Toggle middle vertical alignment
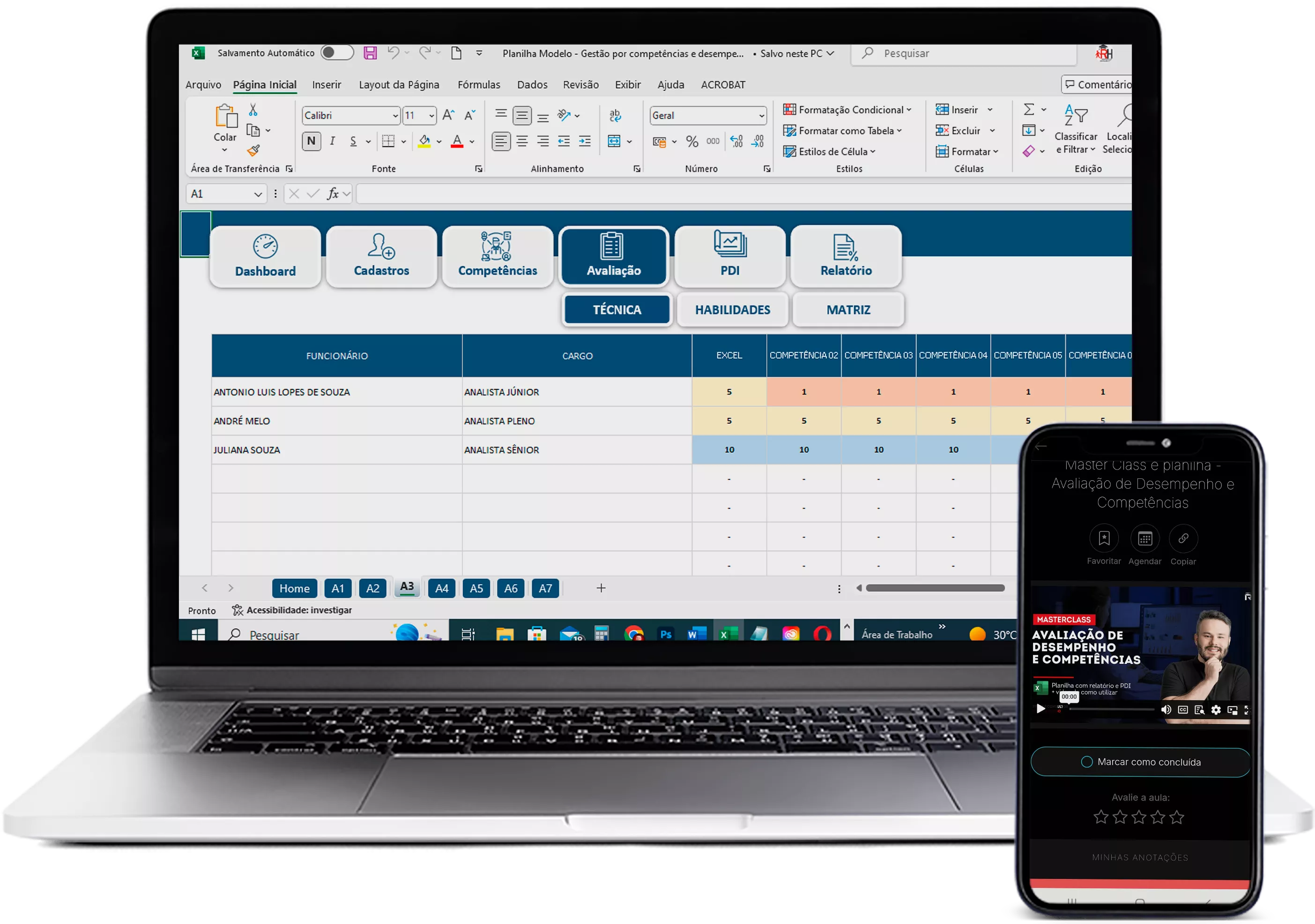The image size is (1315, 924). [522, 115]
